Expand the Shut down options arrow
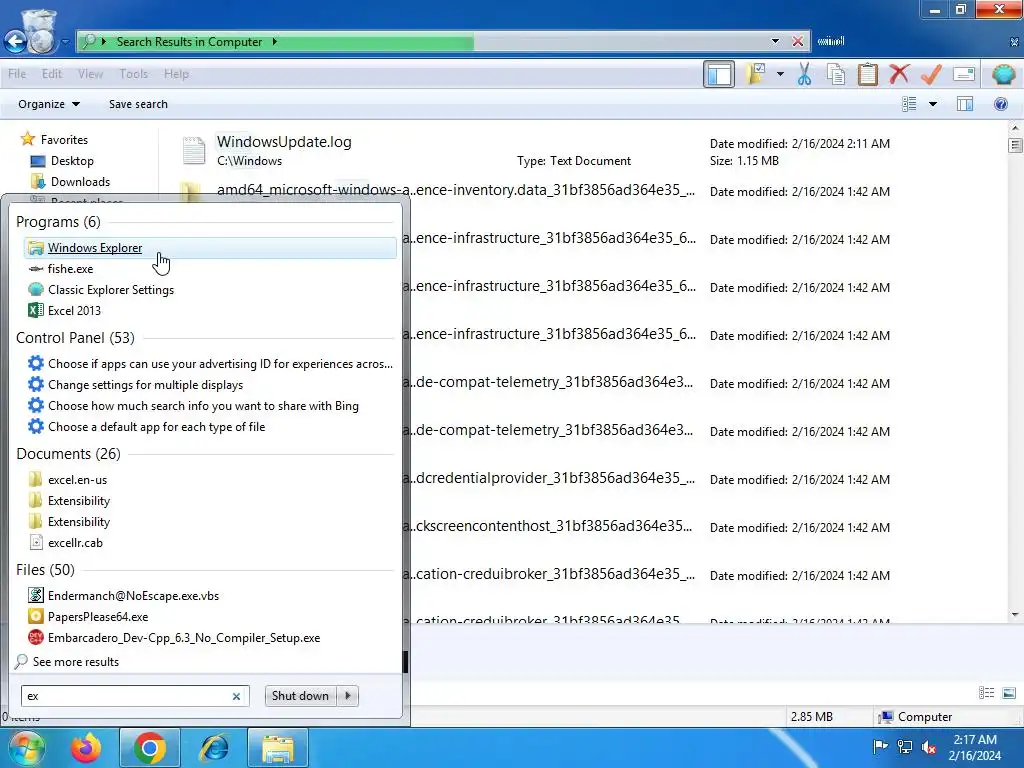 (x=348, y=696)
